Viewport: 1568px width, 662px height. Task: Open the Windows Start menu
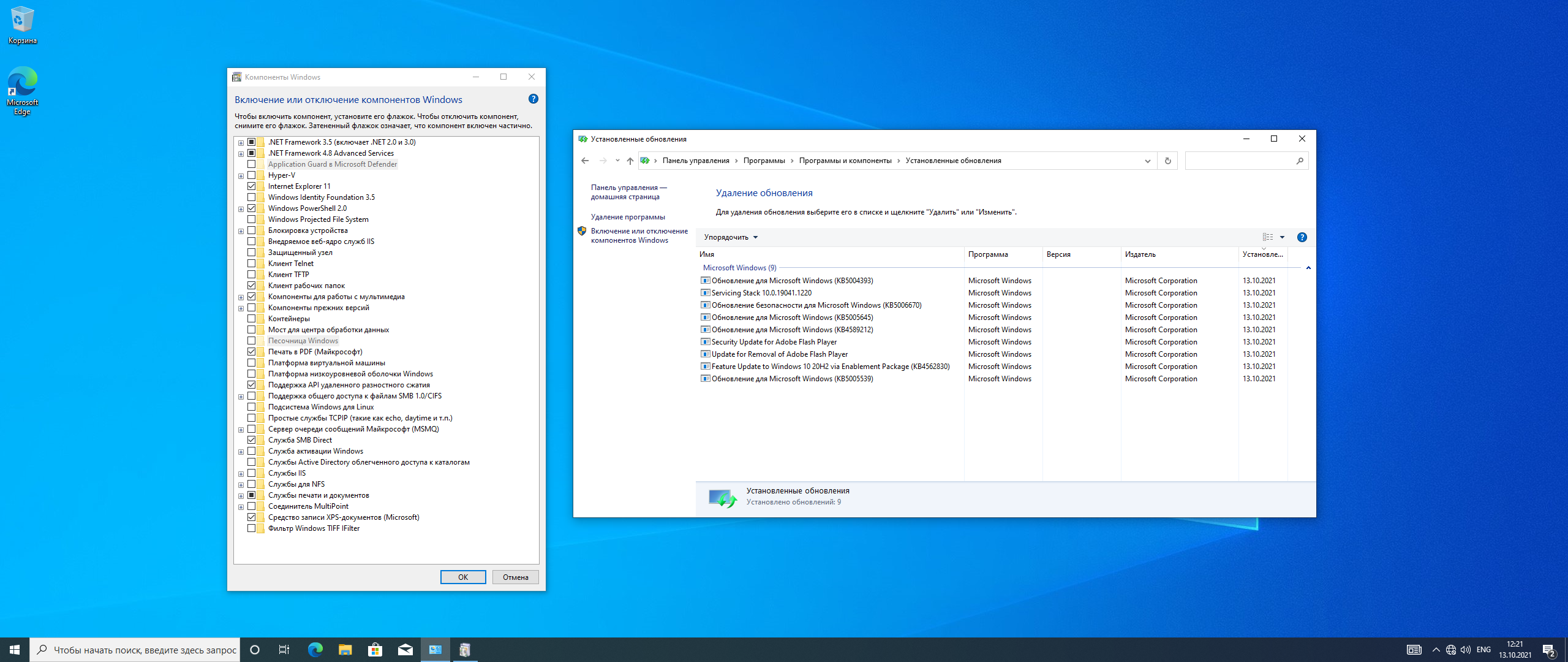pyautogui.click(x=15, y=650)
